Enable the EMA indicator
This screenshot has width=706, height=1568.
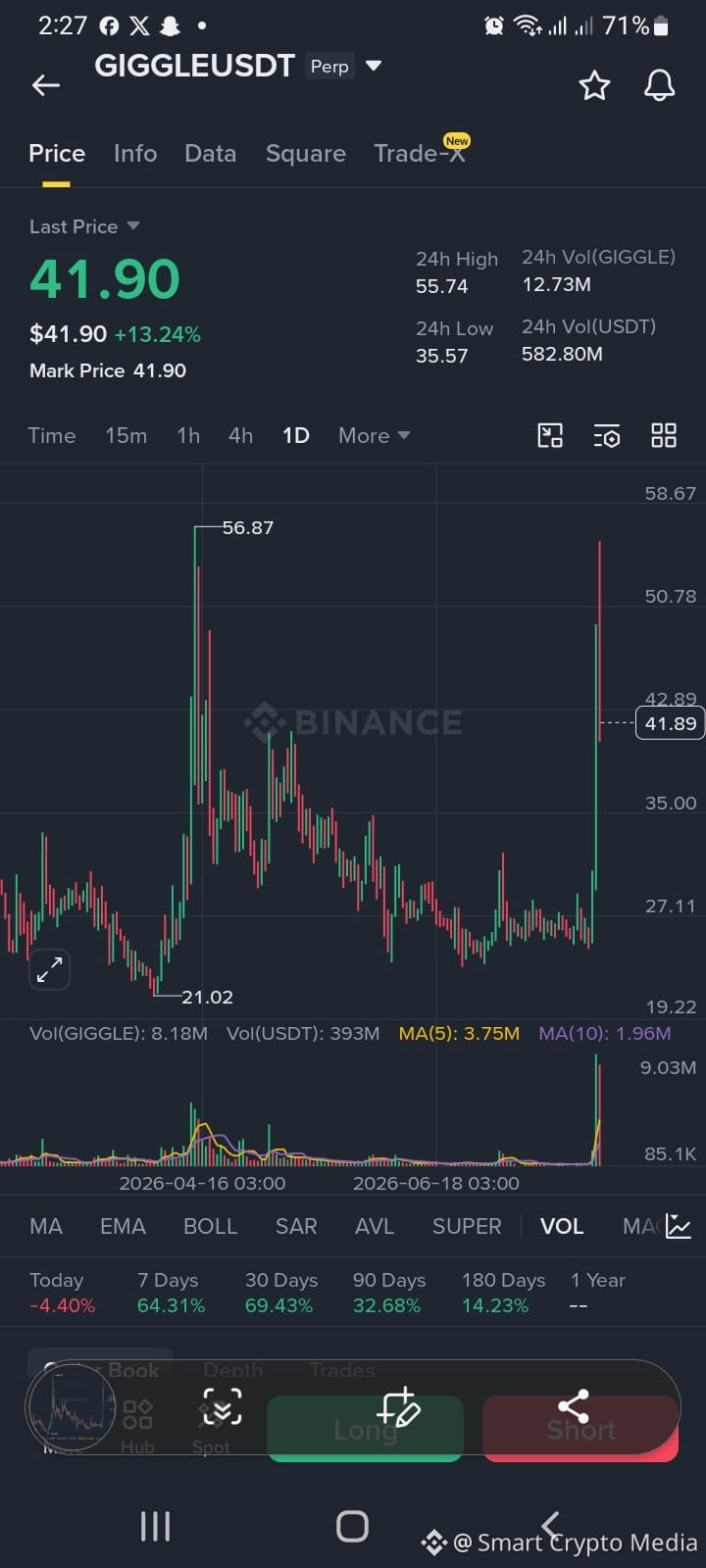(x=123, y=1226)
